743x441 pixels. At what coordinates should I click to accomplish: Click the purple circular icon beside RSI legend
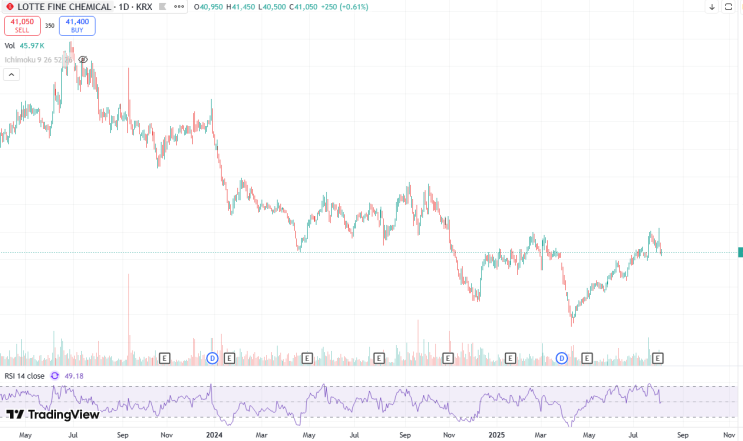(55, 376)
